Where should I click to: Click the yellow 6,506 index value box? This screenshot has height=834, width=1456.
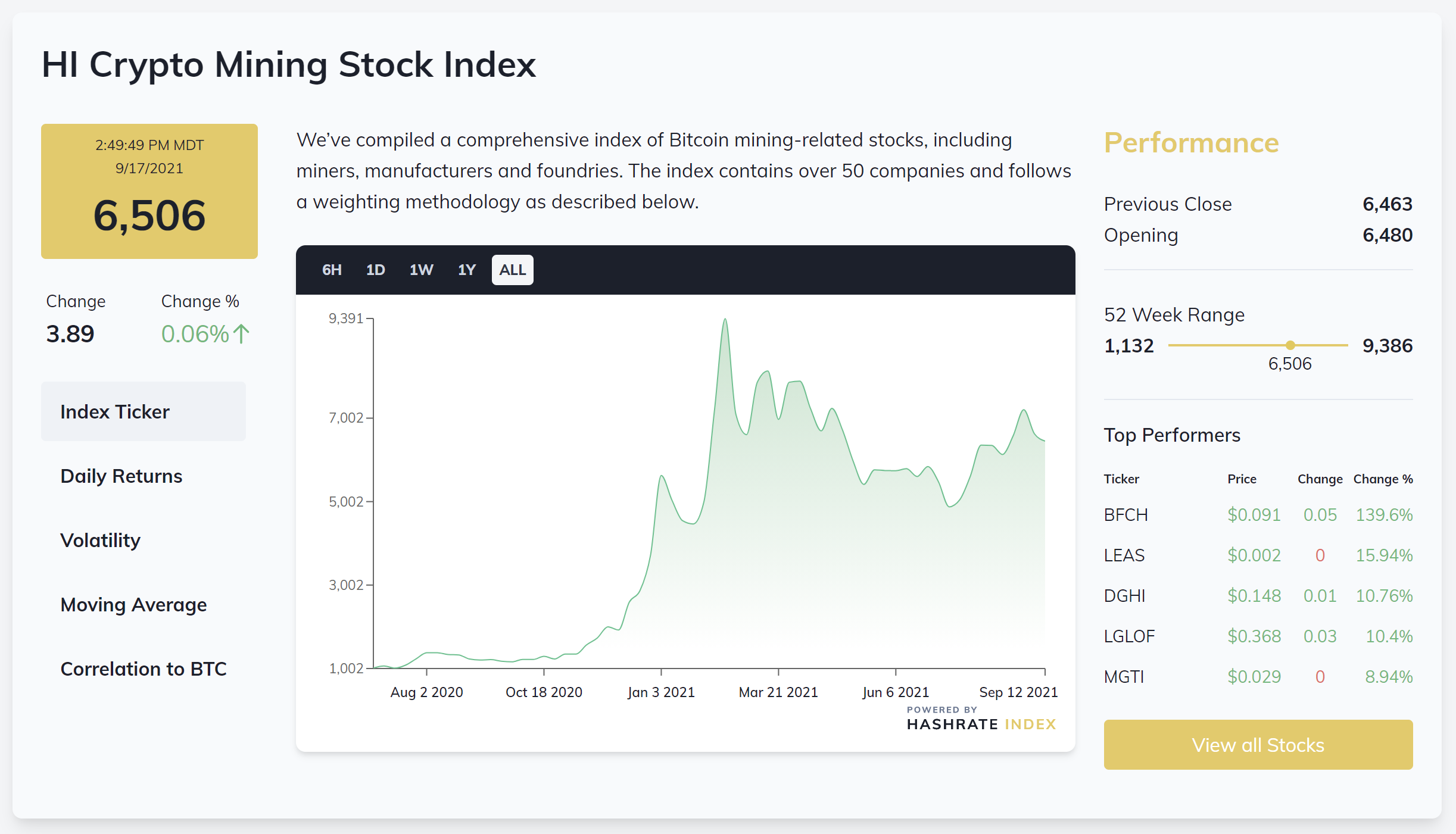click(149, 192)
